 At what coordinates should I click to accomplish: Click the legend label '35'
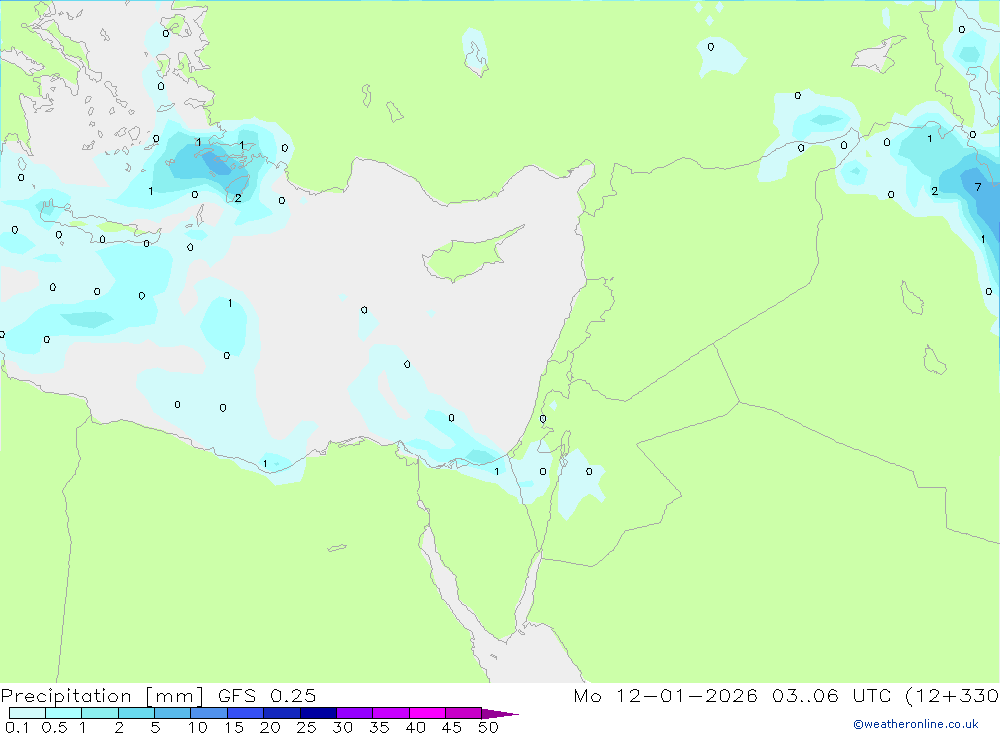379,727
